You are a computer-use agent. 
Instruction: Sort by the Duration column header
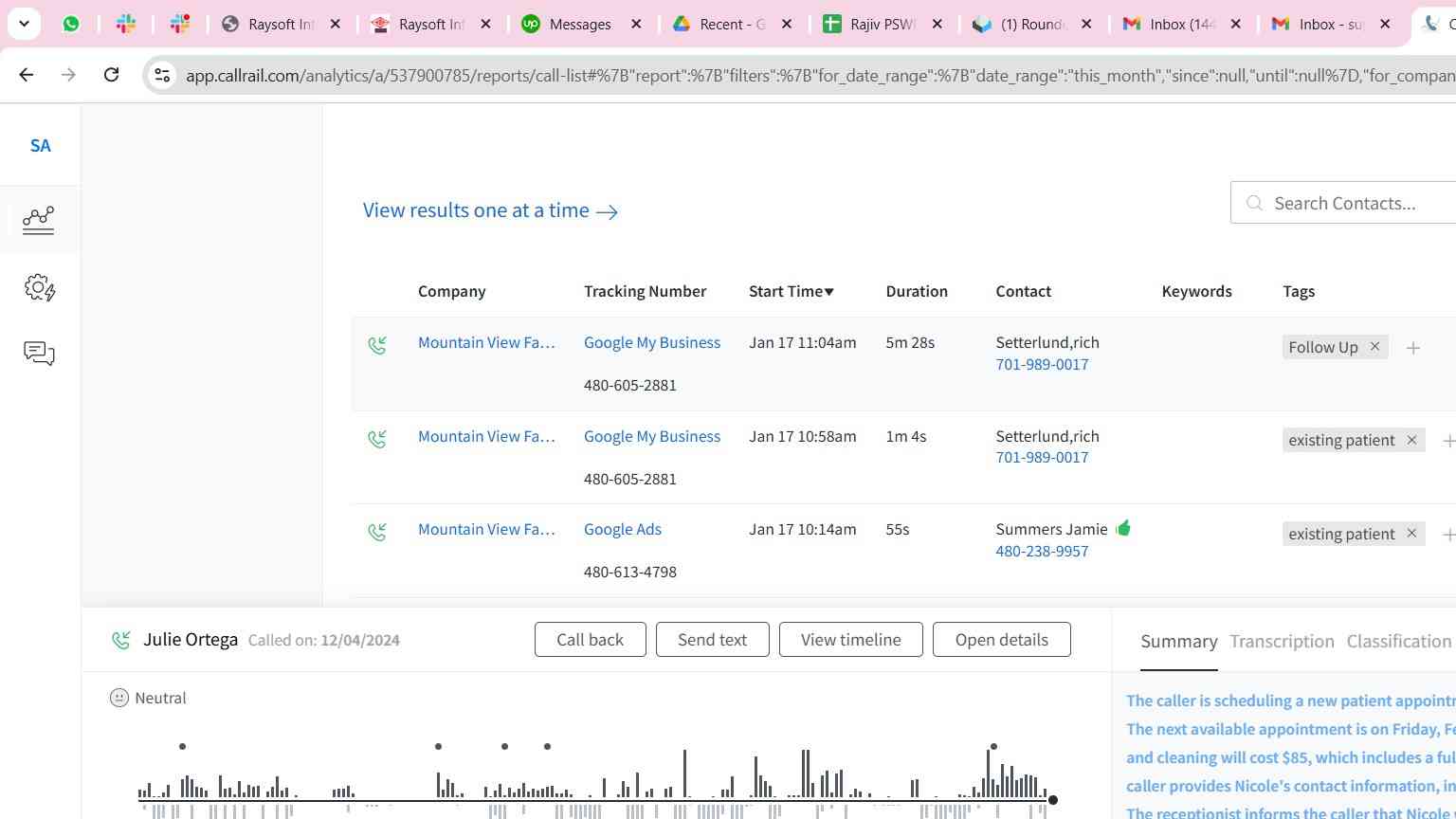(917, 291)
